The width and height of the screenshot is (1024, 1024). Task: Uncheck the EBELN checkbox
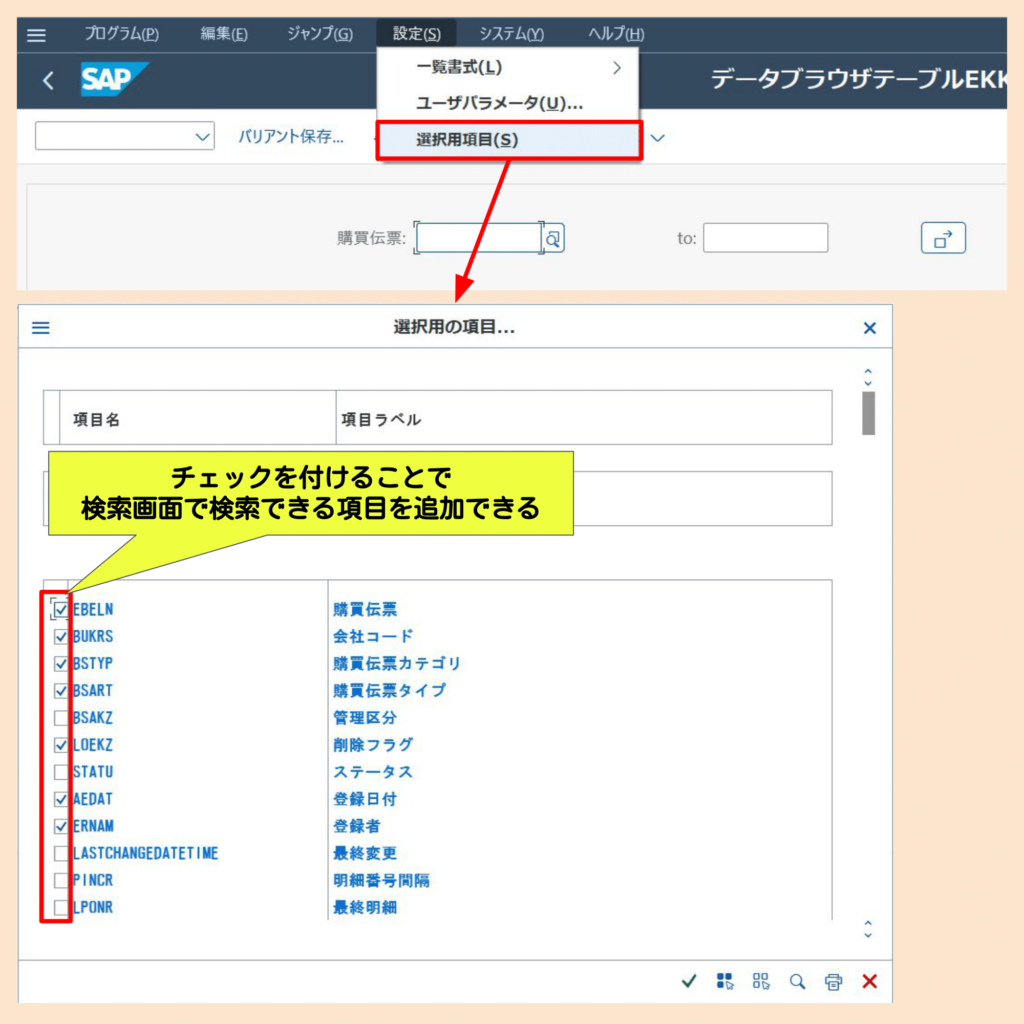(59, 608)
